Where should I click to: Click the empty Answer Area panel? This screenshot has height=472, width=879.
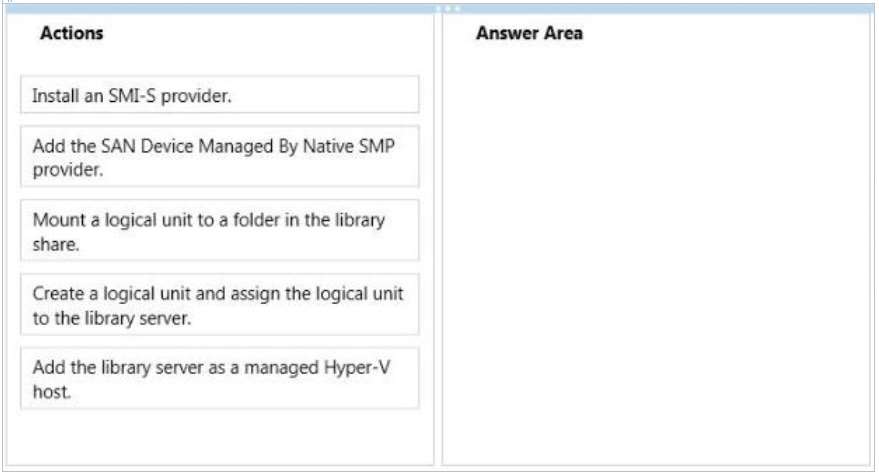(656, 252)
